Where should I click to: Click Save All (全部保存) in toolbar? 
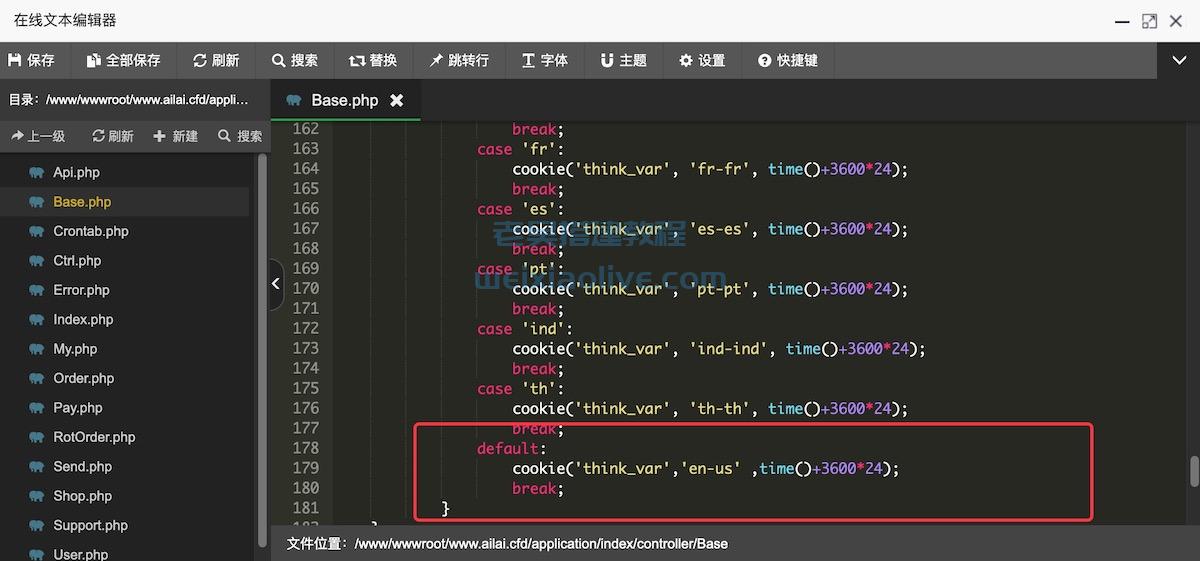tap(123, 60)
